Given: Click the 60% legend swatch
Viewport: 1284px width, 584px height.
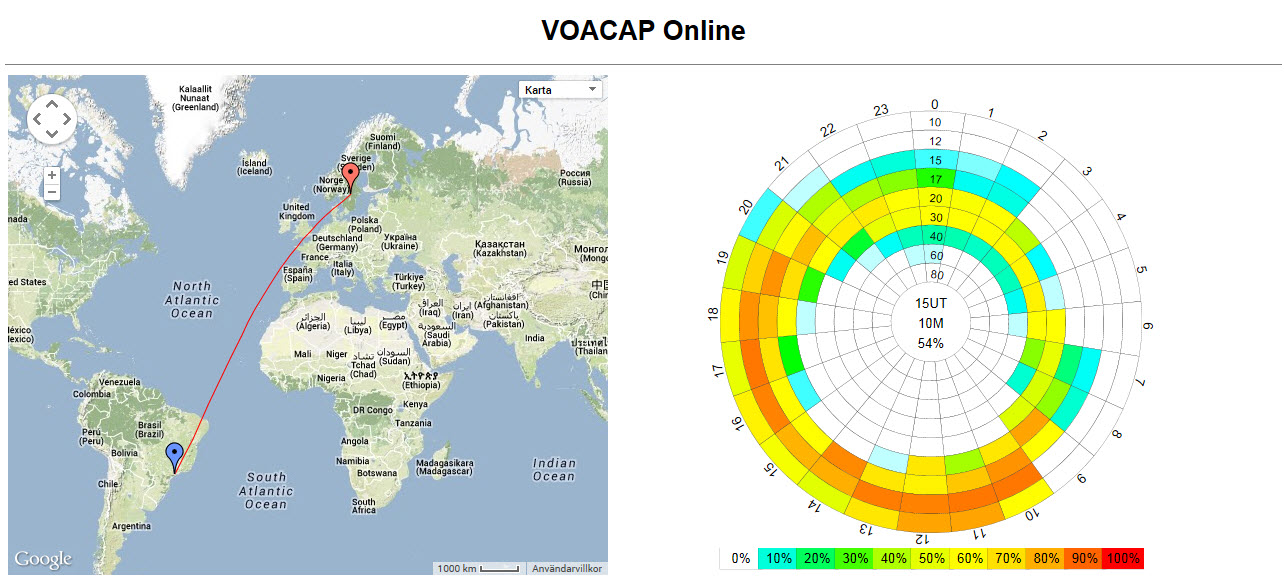Looking at the screenshot, I should pos(968,558).
